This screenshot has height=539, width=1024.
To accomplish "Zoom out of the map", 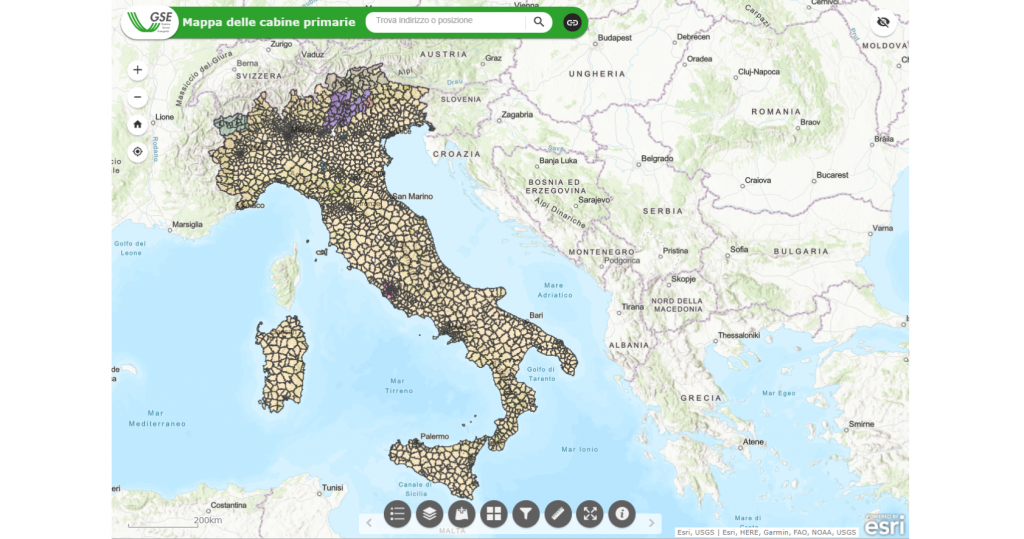I will click(138, 97).
